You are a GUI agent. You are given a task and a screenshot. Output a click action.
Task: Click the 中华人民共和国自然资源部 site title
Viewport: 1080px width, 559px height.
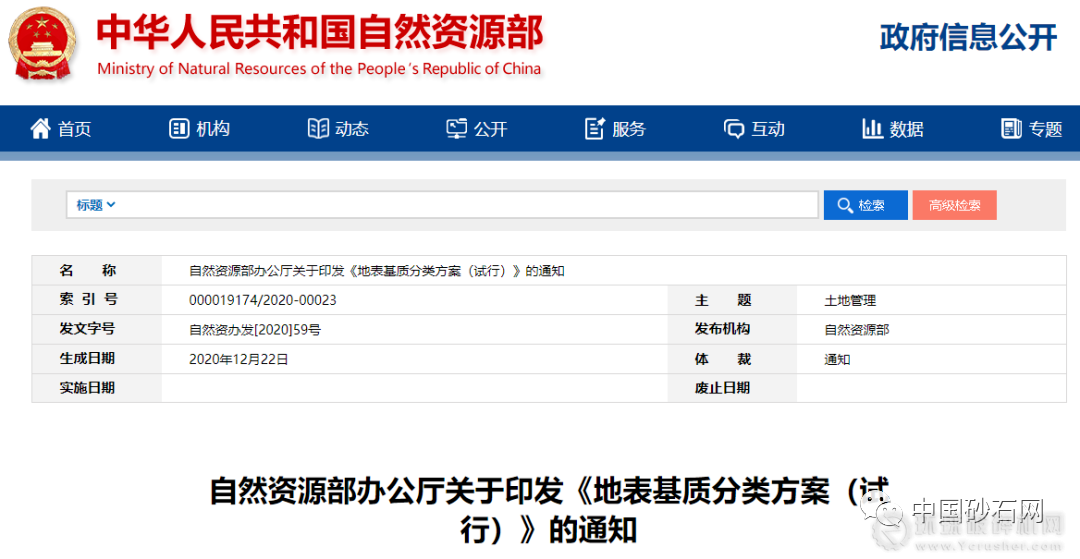pos(319,34)
